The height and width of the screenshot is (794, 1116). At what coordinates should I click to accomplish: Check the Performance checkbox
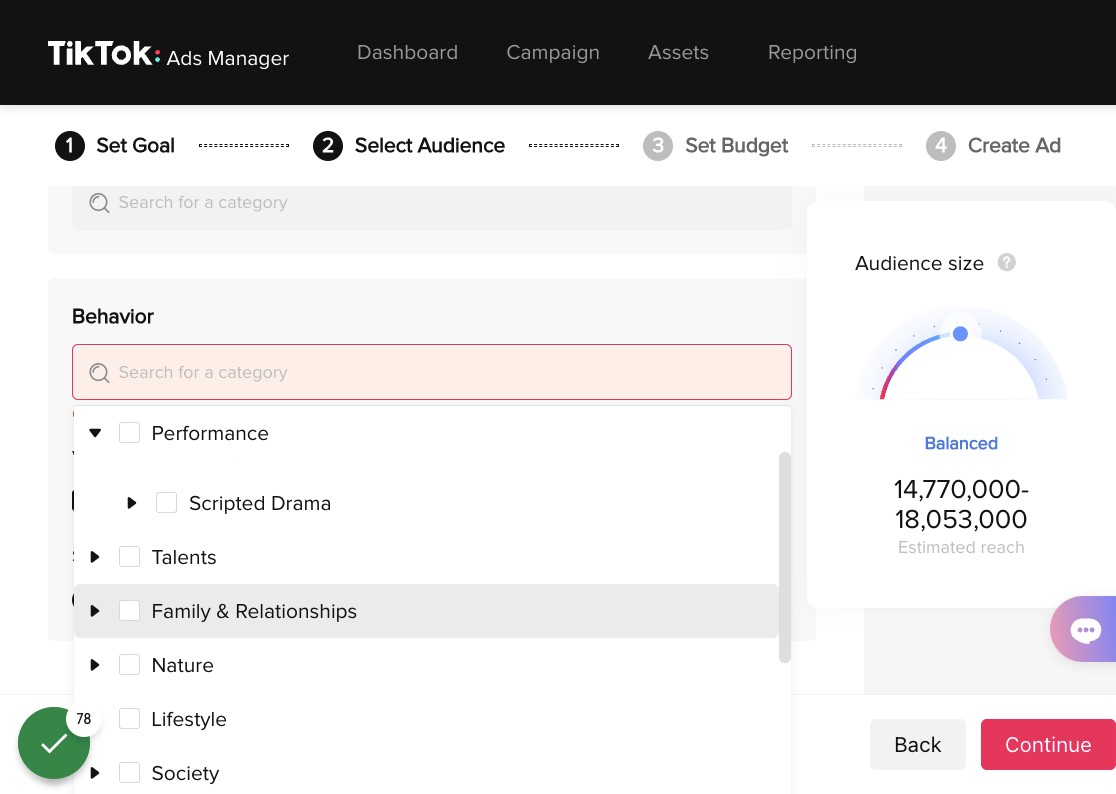click(x=130, y=433)
